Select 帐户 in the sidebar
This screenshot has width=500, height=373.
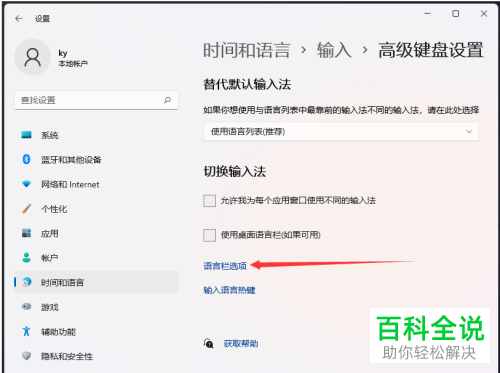coord(97,258)
